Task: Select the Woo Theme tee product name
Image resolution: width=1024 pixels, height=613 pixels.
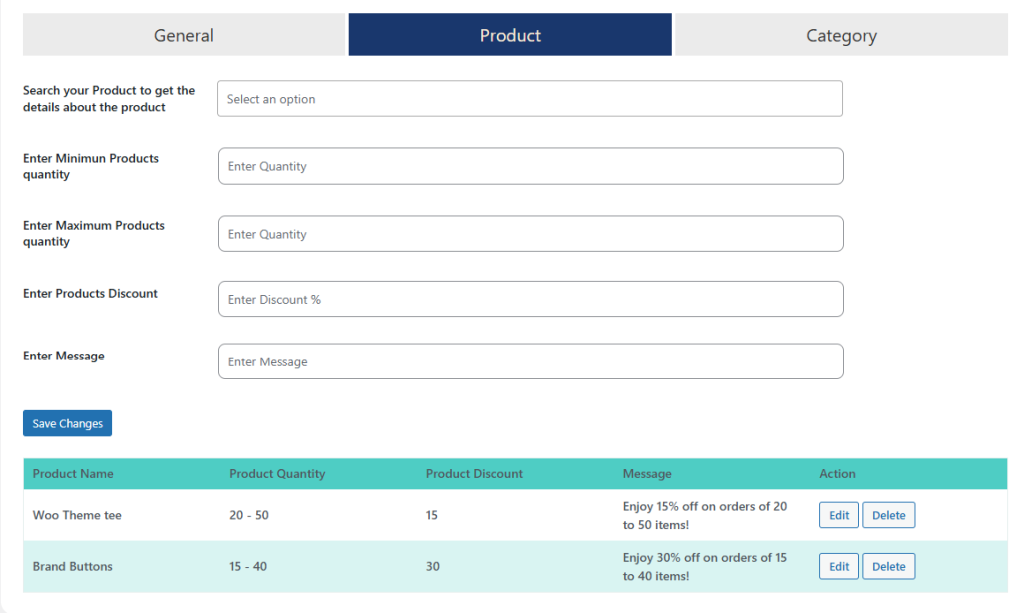Action: coord(77,515)
